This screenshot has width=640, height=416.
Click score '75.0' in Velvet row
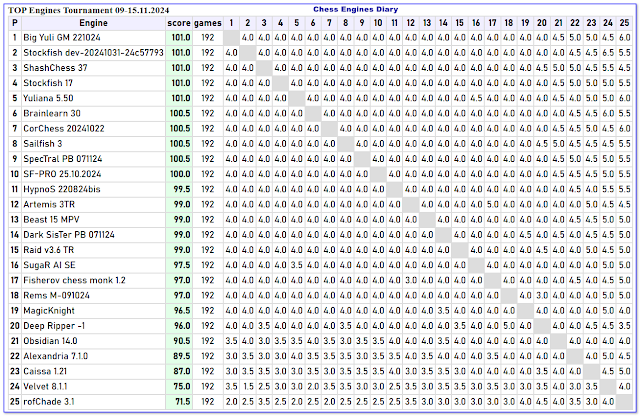point(182,386)
